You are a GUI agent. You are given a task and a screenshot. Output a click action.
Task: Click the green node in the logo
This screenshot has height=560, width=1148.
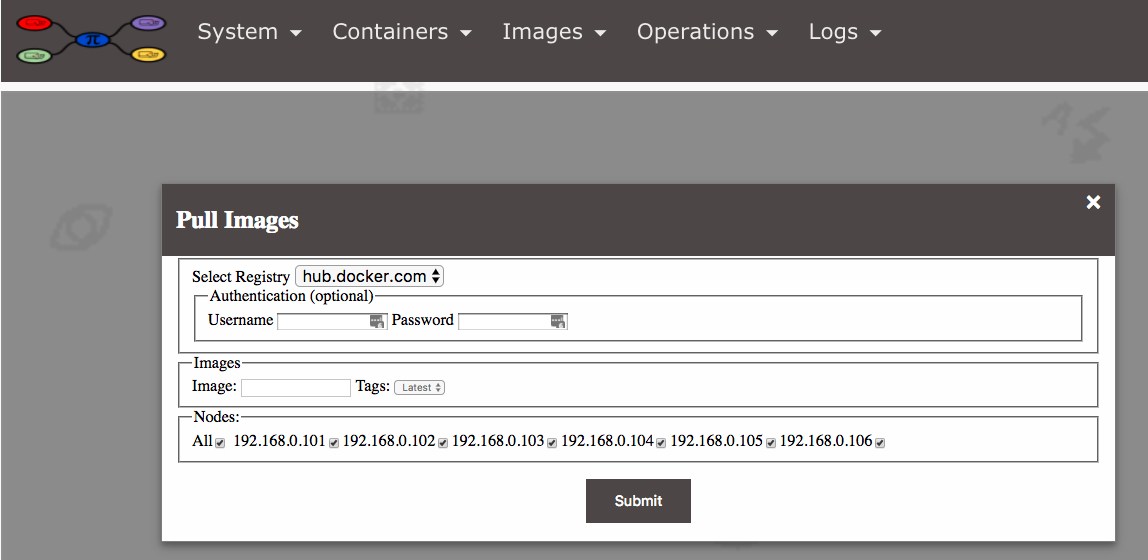35,54
